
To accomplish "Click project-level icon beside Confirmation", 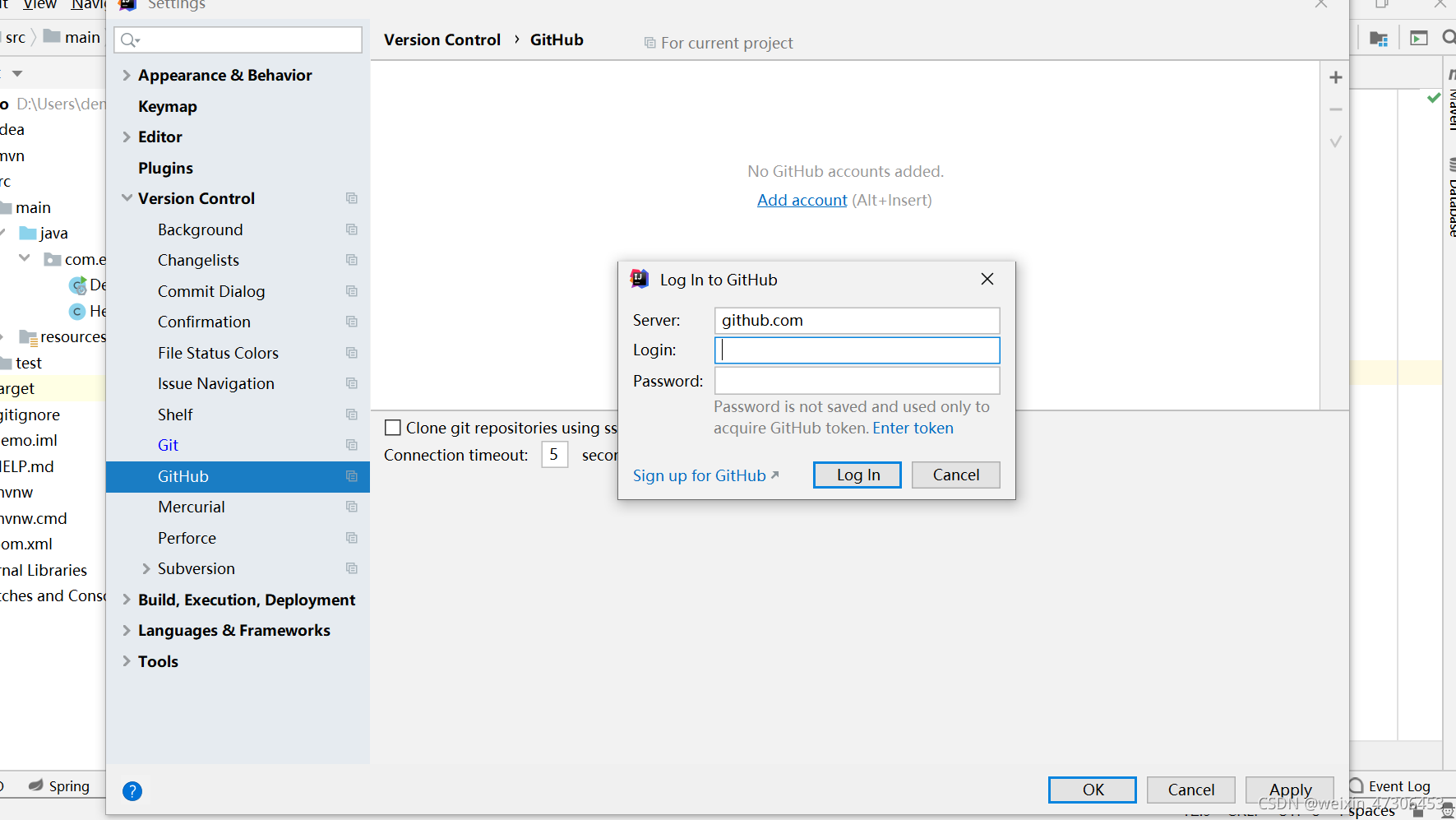I will tap(352, 322).
